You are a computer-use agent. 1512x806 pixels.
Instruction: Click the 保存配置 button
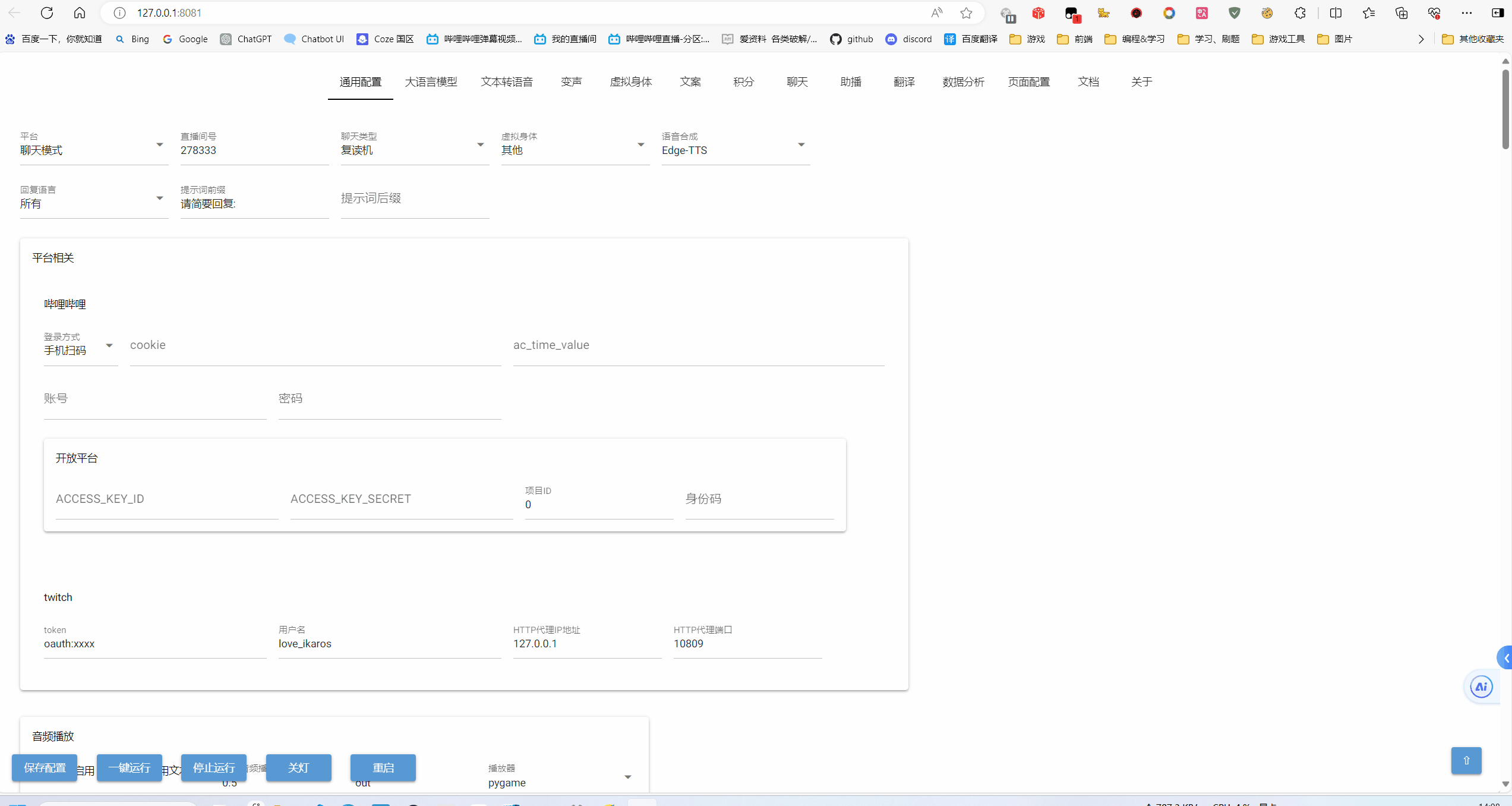click(x=45, y=767)
